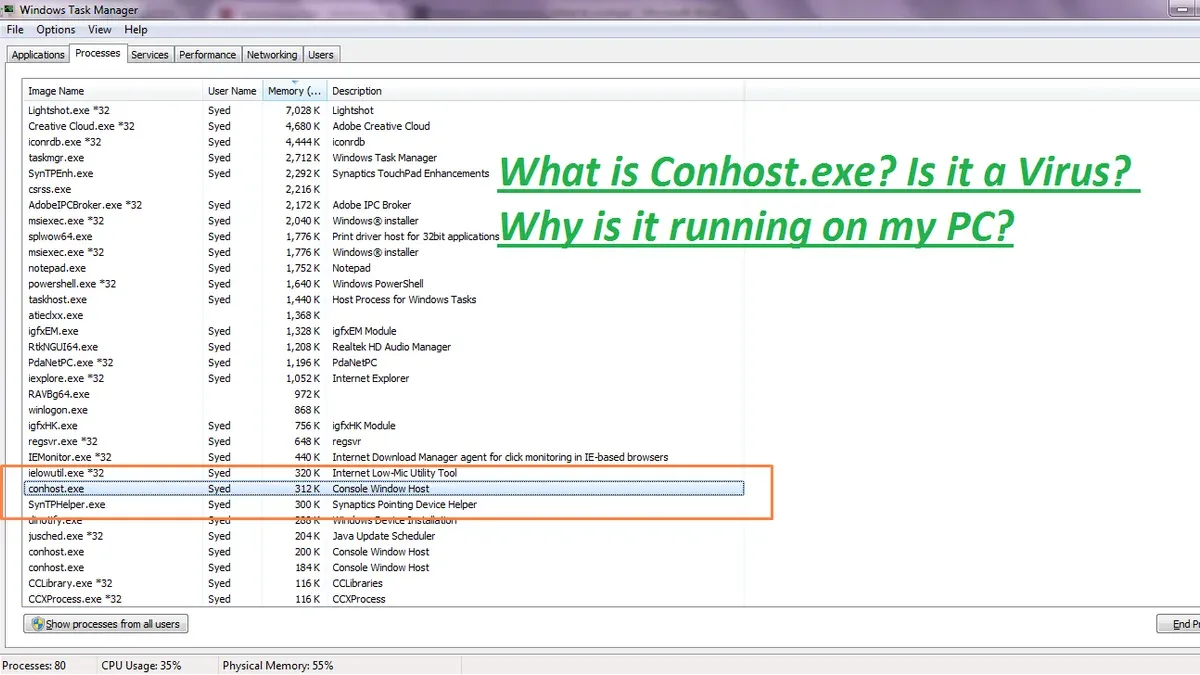Select the iexplore.exe *32 process
Screen dimensions: 1200x675
tap(384, 378)
